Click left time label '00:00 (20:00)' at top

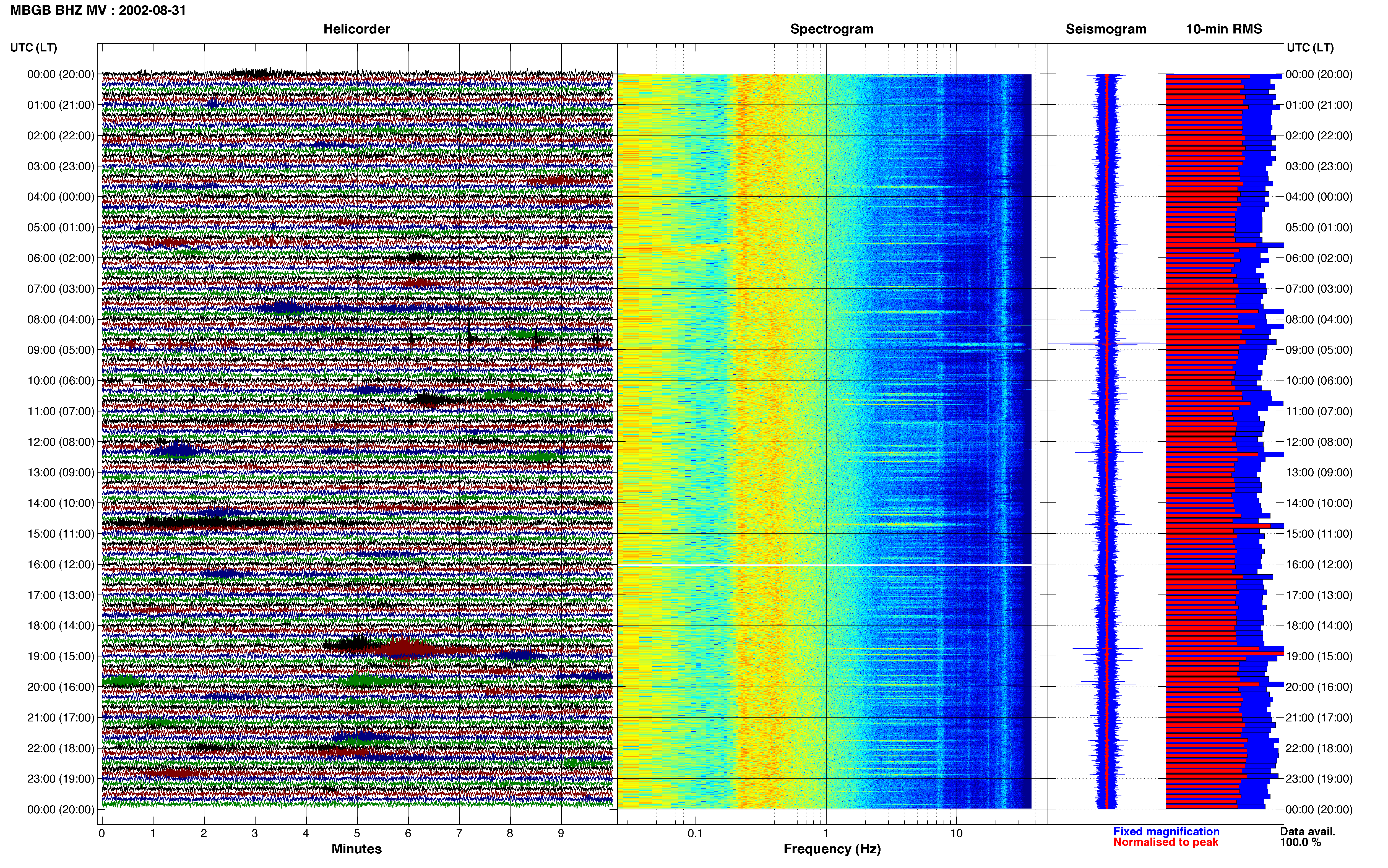click(x=61, y=74)
